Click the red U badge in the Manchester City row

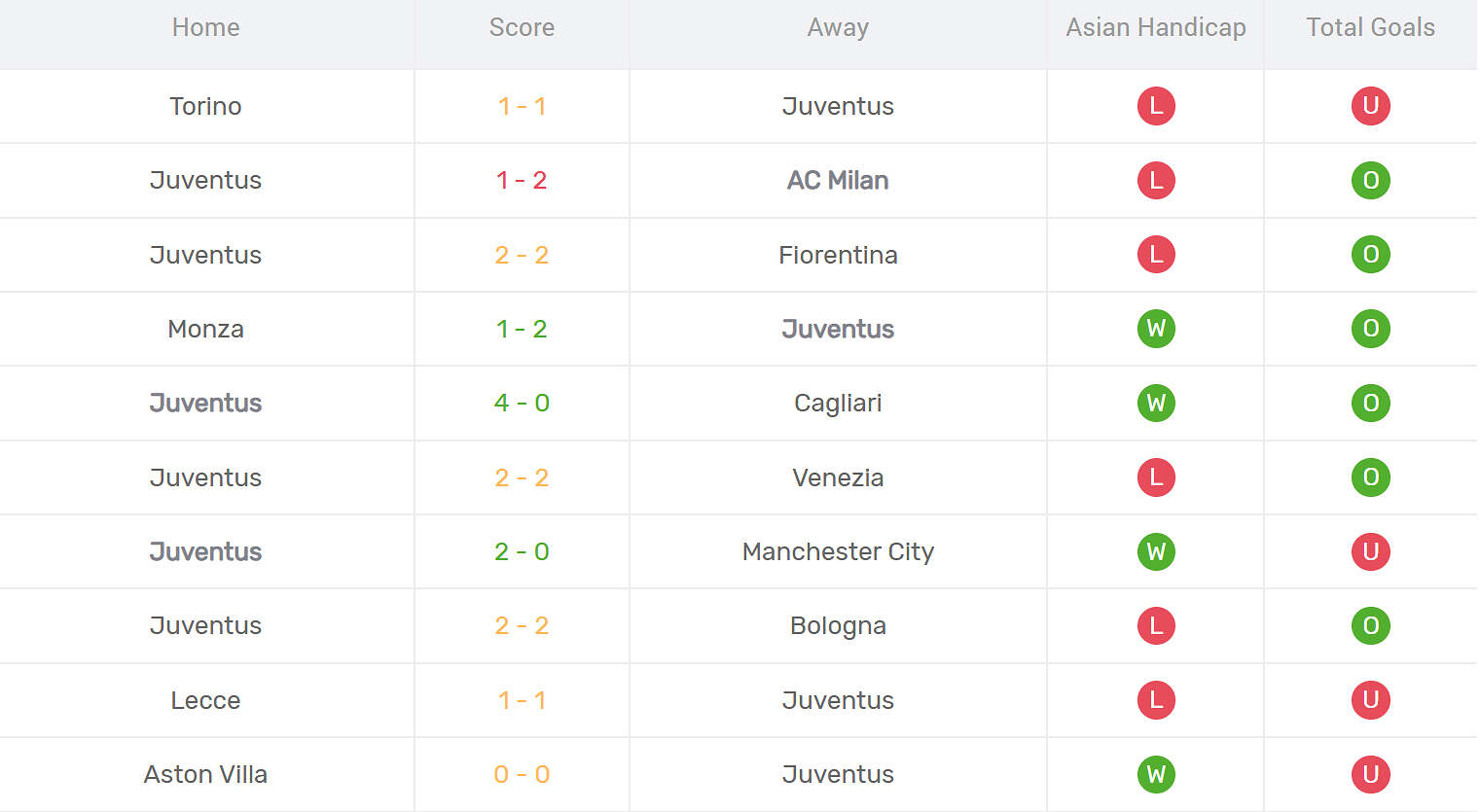click(x=1370, y=551)
